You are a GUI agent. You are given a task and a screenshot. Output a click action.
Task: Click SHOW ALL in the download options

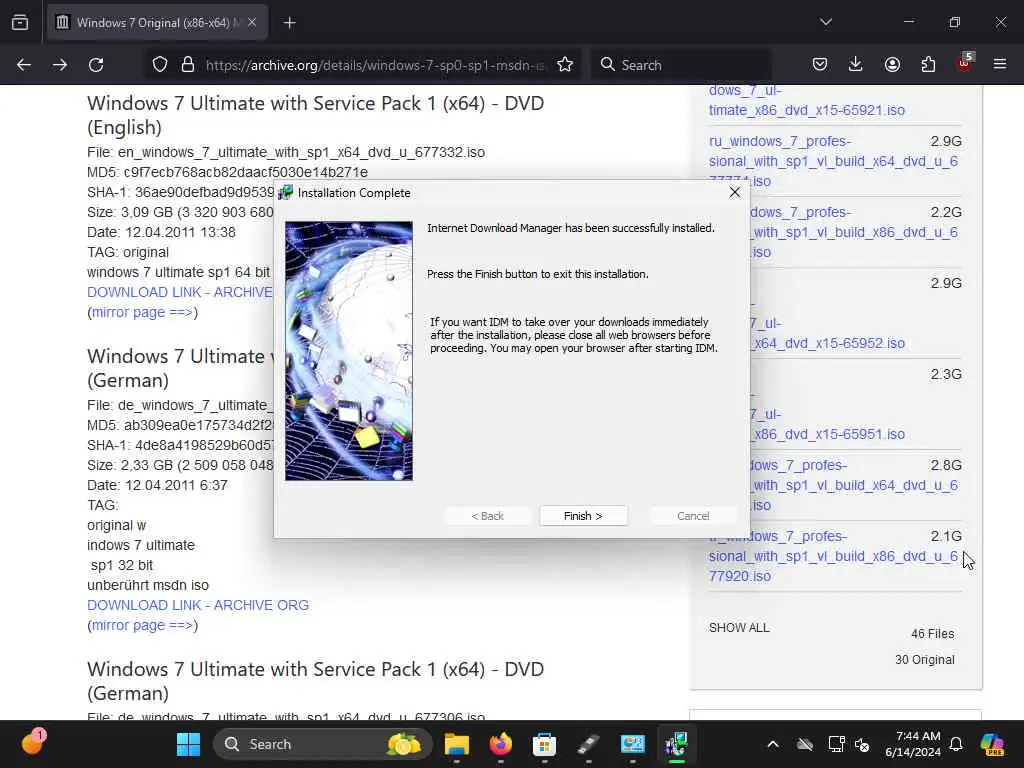(x=739, y=628)
